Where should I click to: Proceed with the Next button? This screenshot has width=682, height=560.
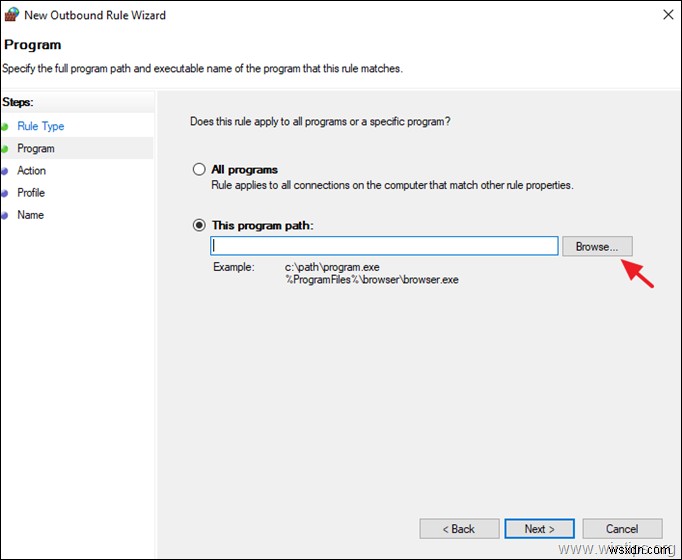click(x=539, y=529)
